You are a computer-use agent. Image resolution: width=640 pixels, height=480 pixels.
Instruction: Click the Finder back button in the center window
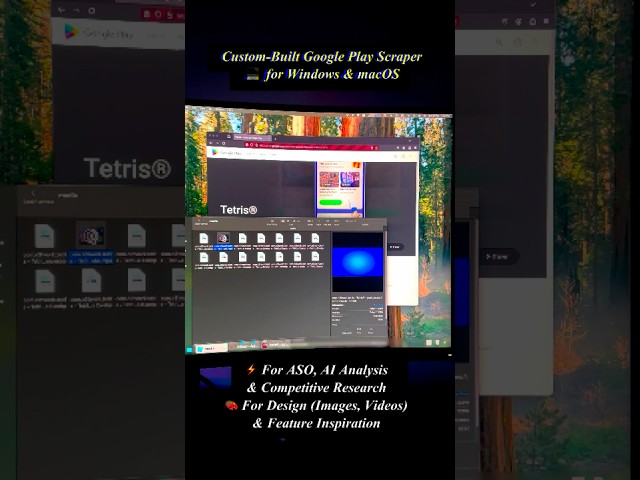coord(199,221)
